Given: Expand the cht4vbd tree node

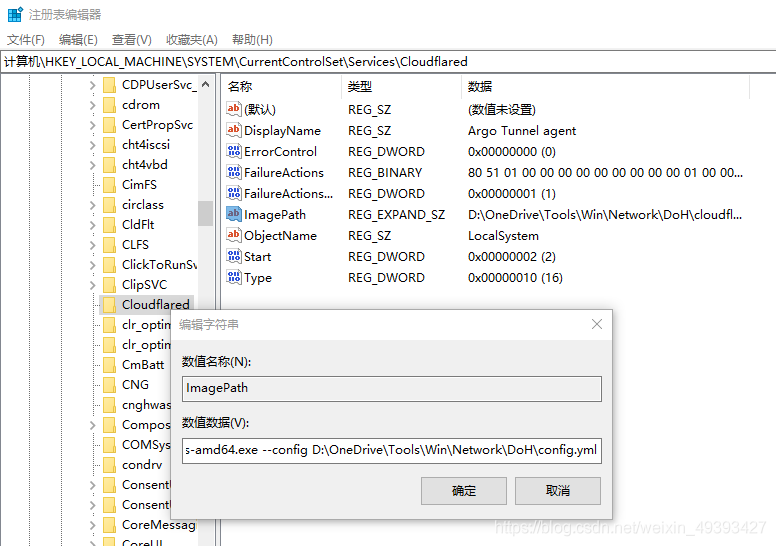Looking at the screenshot, I should click(x=93, y=165).
